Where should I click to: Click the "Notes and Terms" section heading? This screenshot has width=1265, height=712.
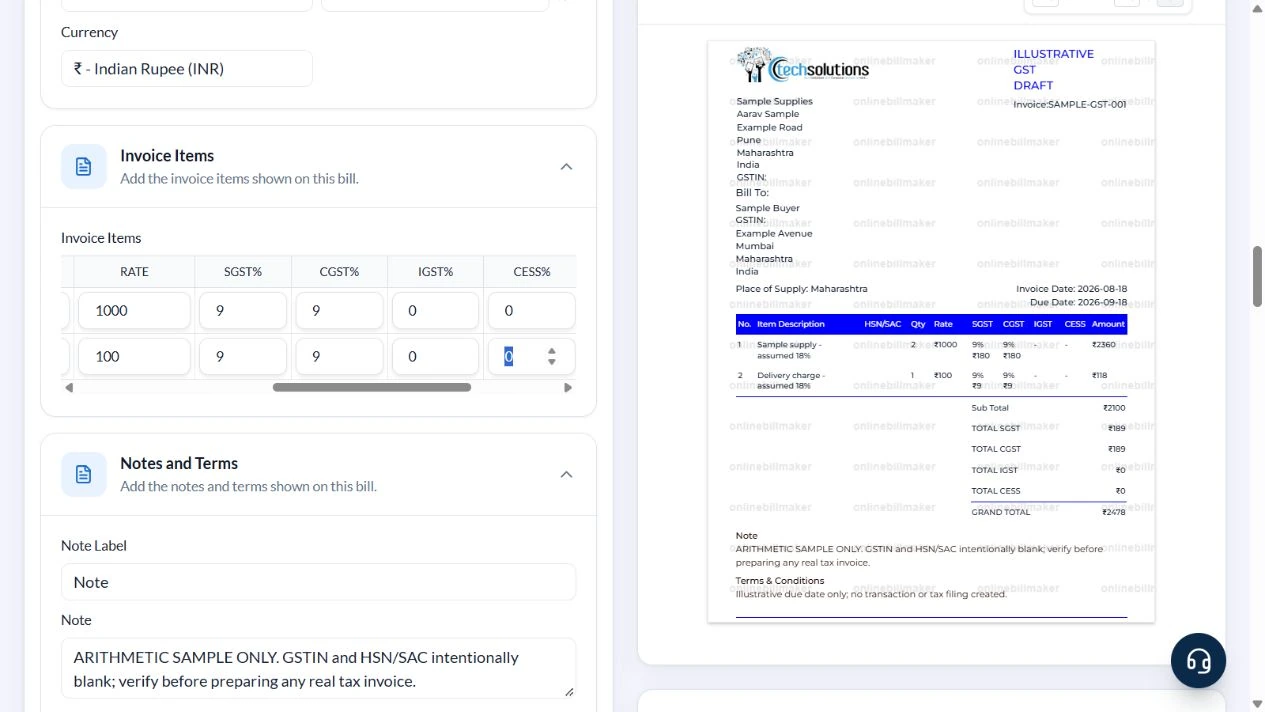coord(179,463)
